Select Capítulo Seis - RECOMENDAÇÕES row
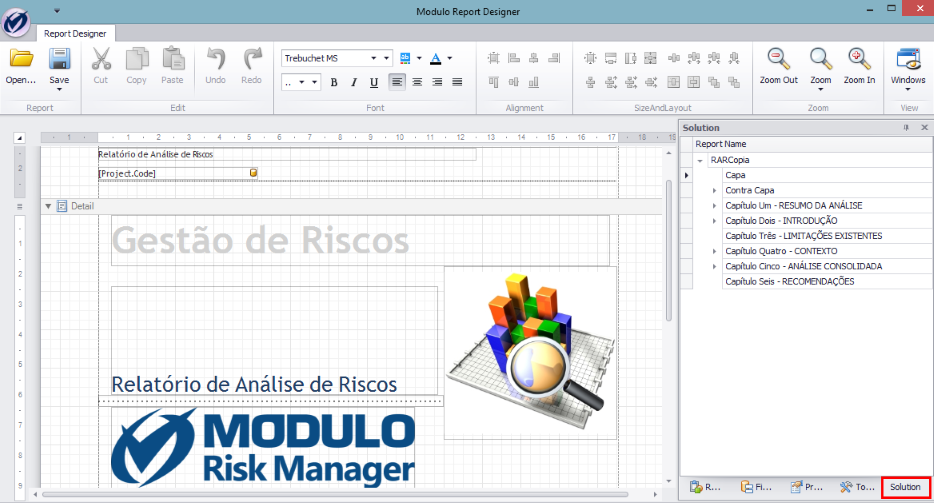The width and height of the screenshot is (934, 503). (x=827, y=281)
